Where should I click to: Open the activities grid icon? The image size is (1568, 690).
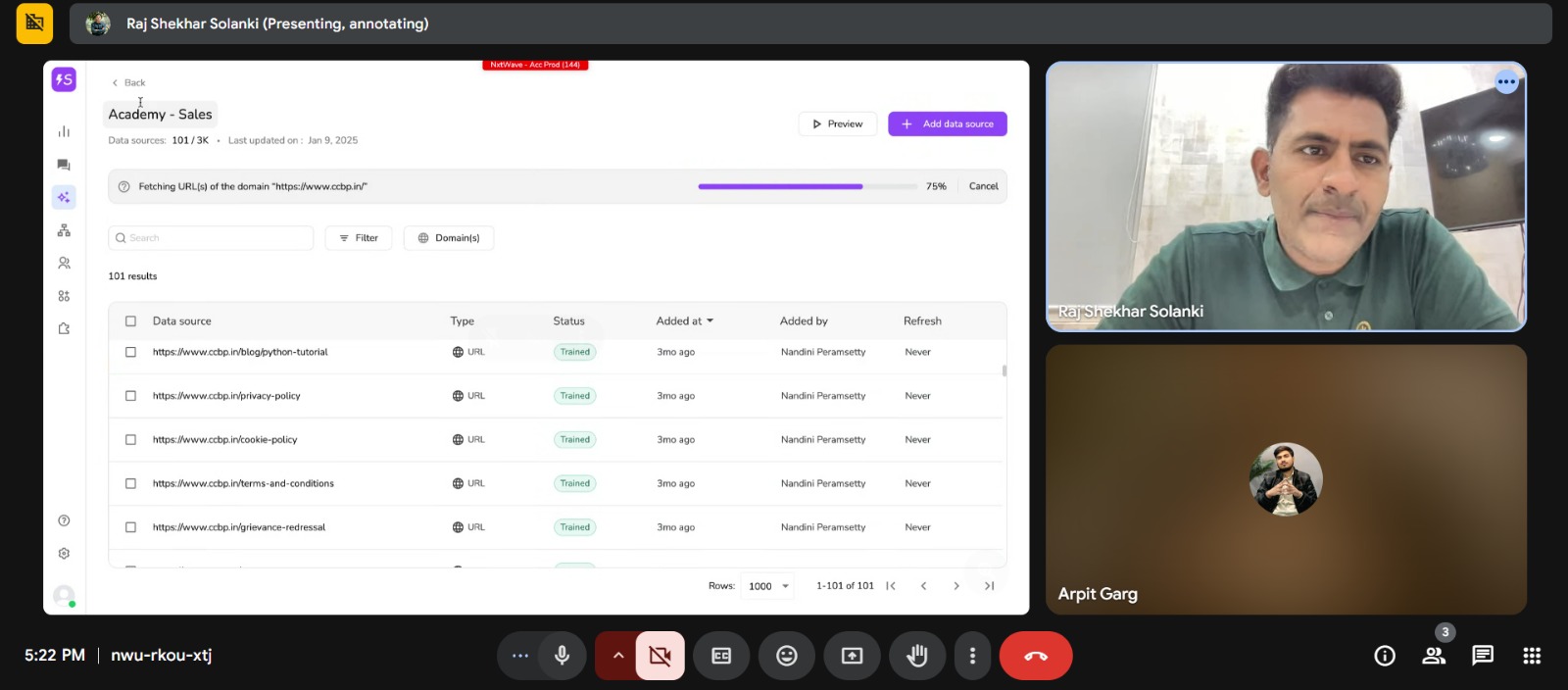[1532, 656]
